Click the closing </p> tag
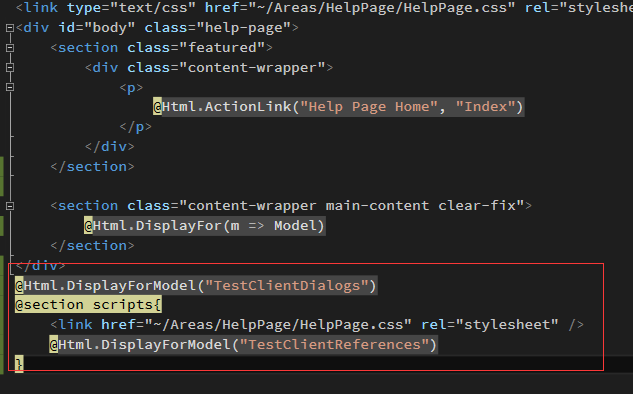633x394 pixels. pyautogui.click(x=136, y=127)
